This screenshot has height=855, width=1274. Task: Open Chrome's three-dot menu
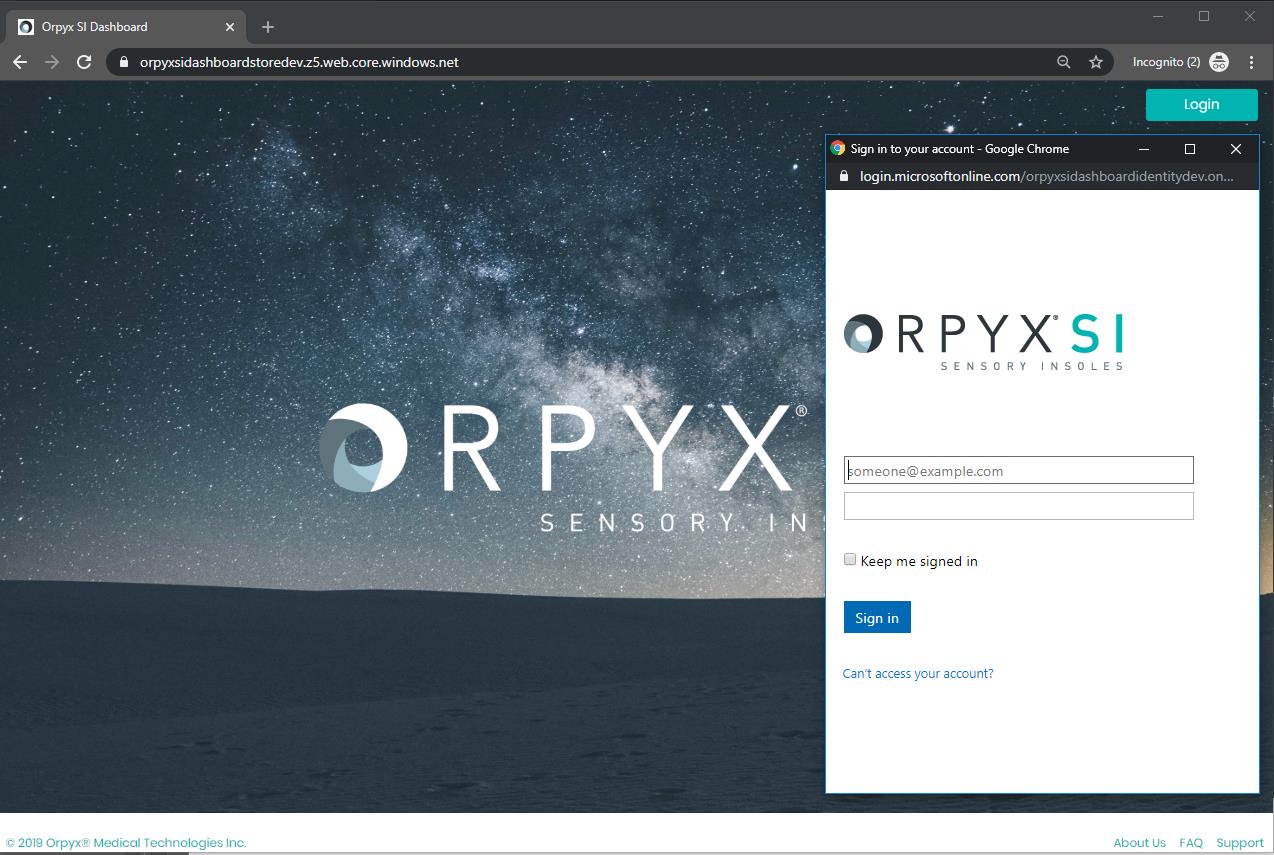coord(1251,62)
